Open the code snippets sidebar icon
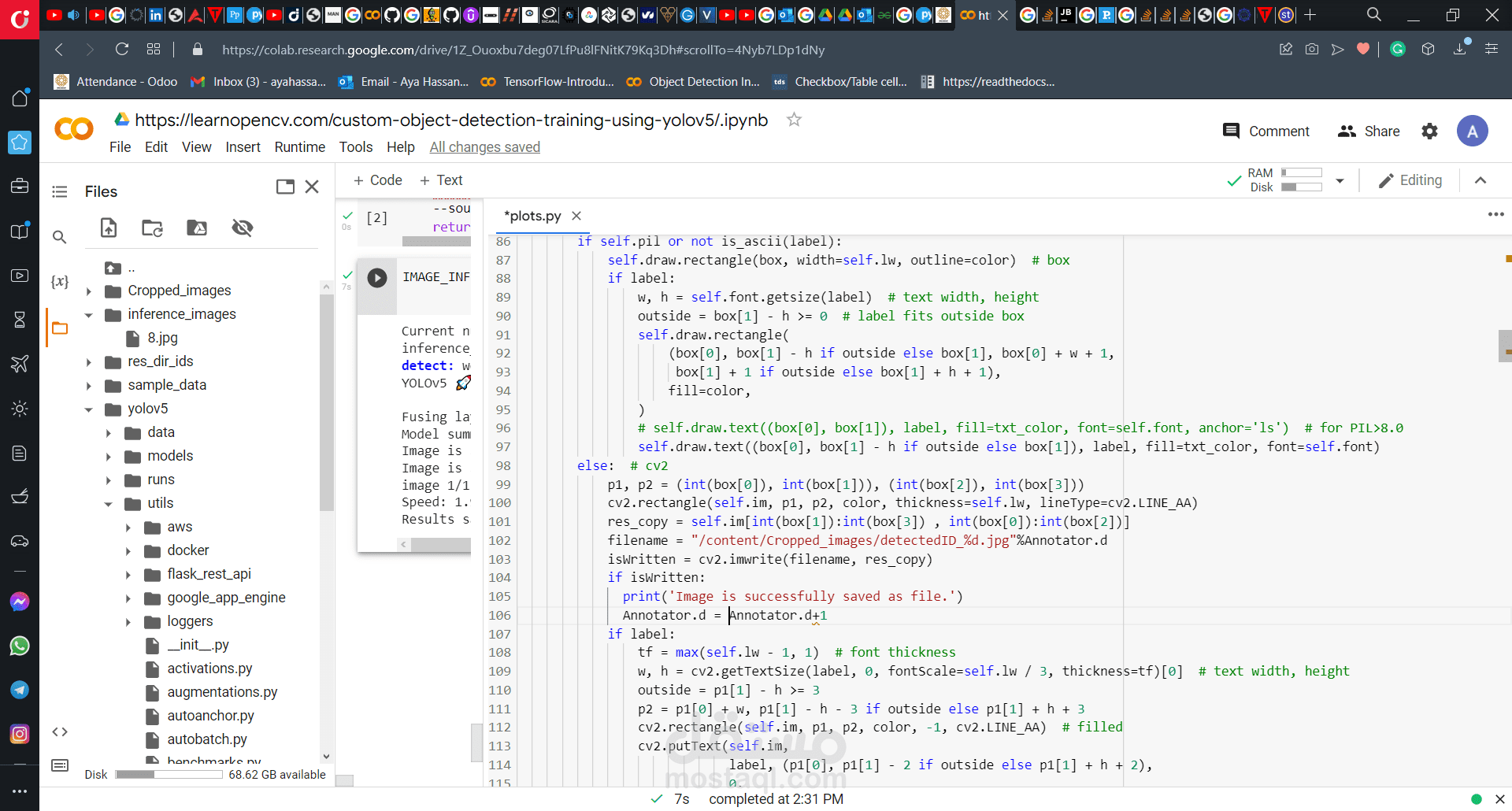This screenshot has width=1512, height=811. click(60, 732)
